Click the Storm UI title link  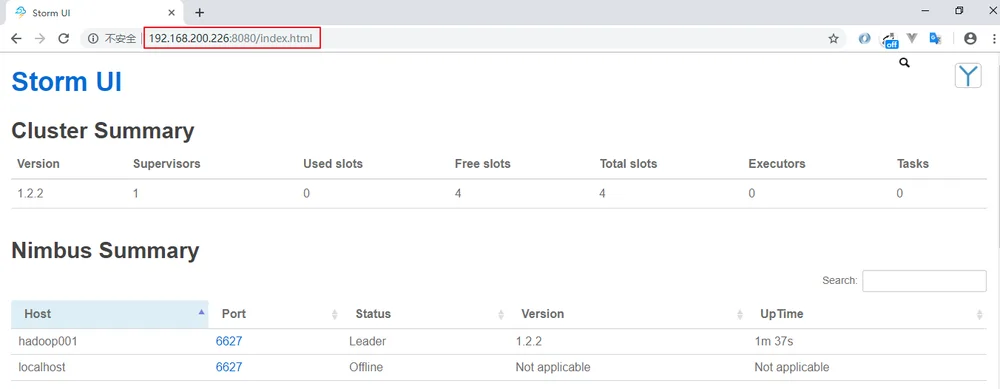tap(66, 82)
